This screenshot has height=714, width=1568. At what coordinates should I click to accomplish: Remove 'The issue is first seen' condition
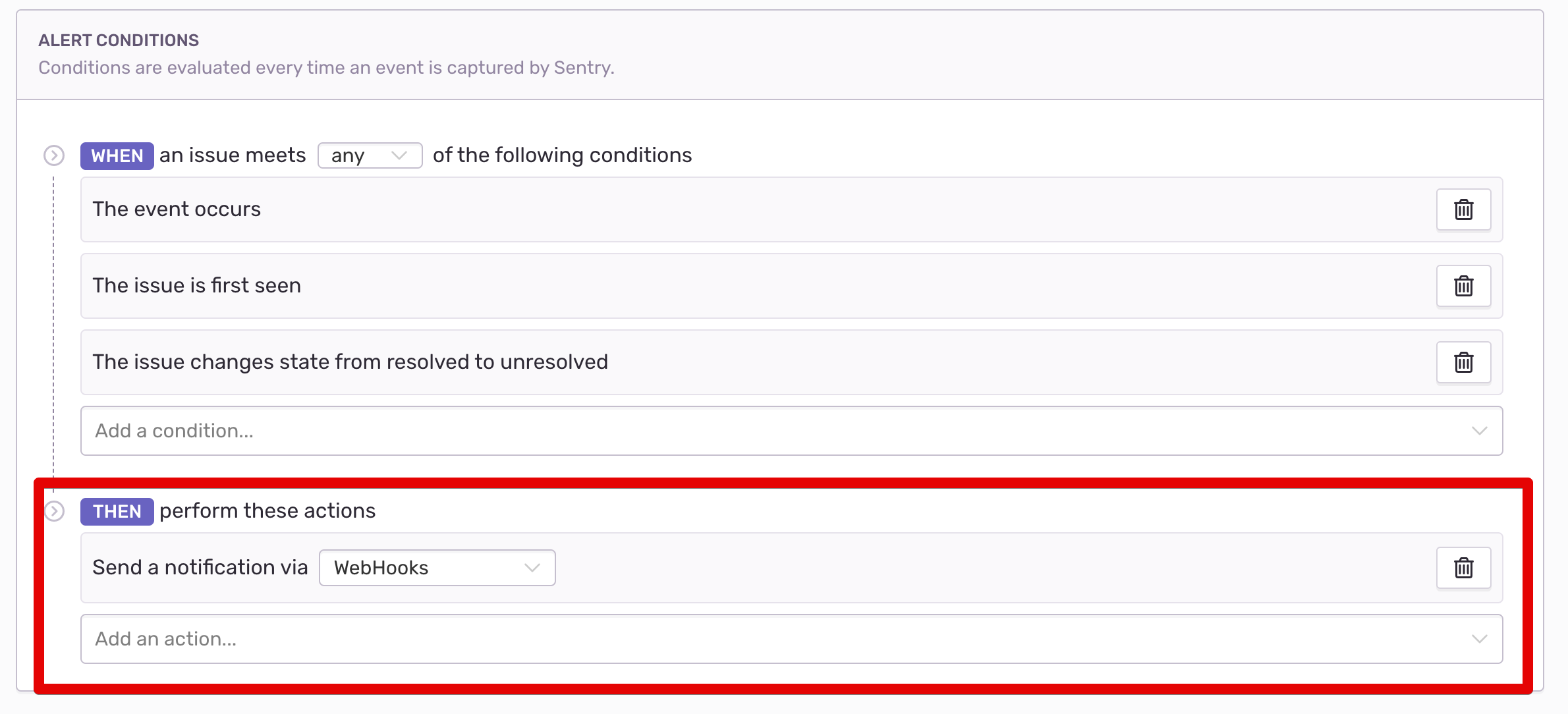coord(1463,286)
